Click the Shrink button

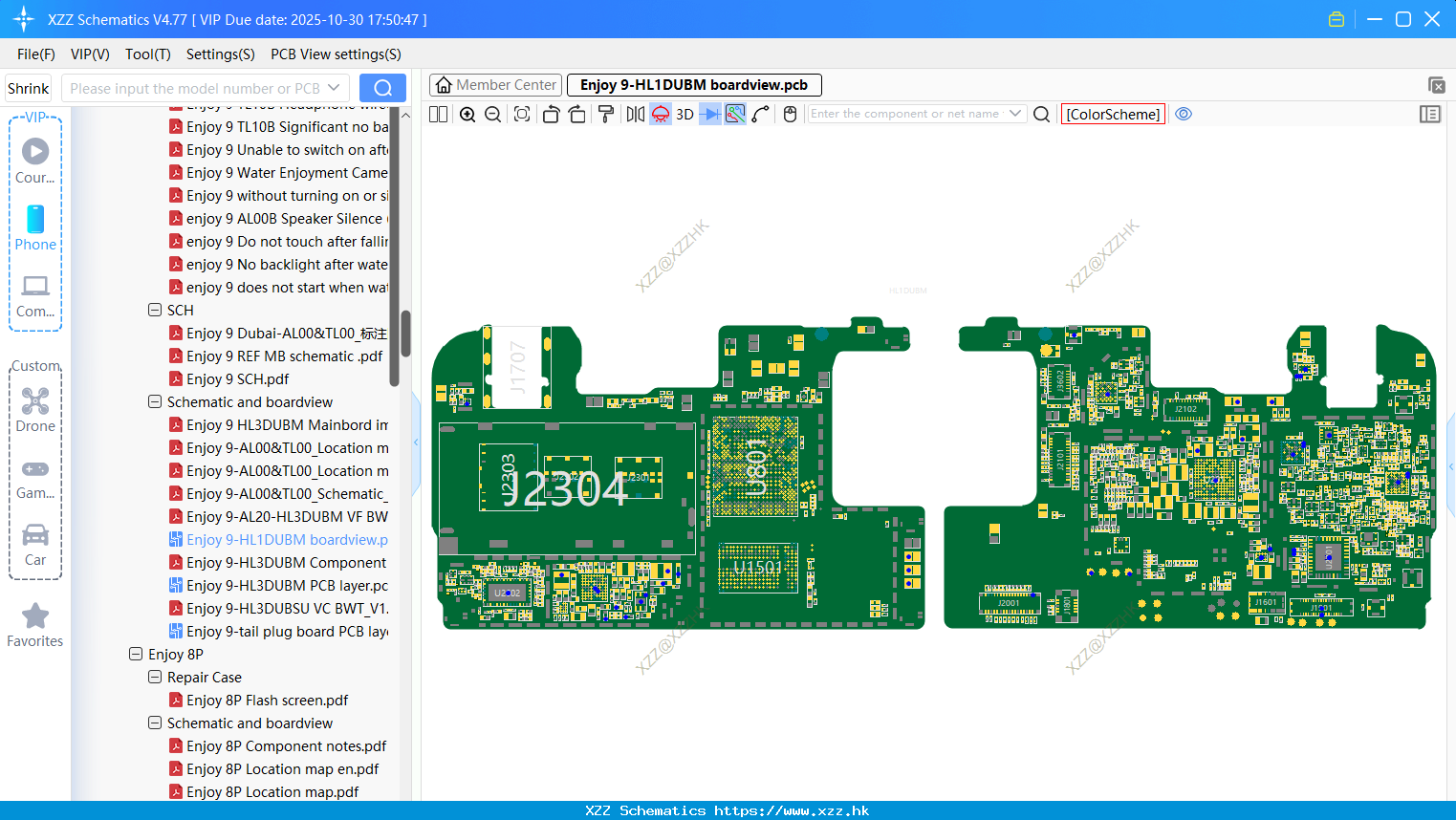coord(29,88)
